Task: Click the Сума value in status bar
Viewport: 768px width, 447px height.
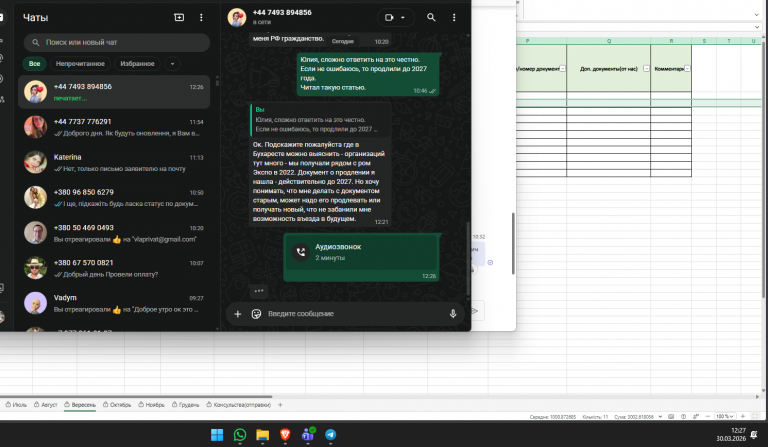Action: pos(634,417)
